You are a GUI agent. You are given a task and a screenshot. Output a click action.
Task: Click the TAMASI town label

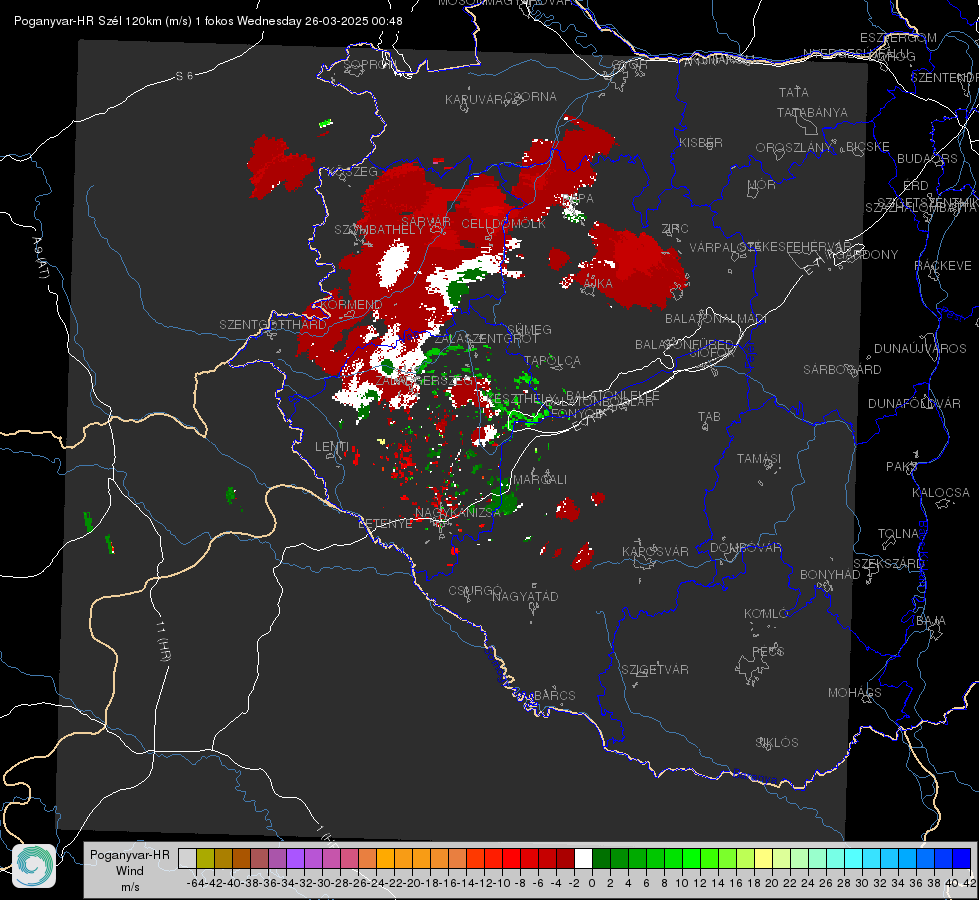click(x=759, y=458)
